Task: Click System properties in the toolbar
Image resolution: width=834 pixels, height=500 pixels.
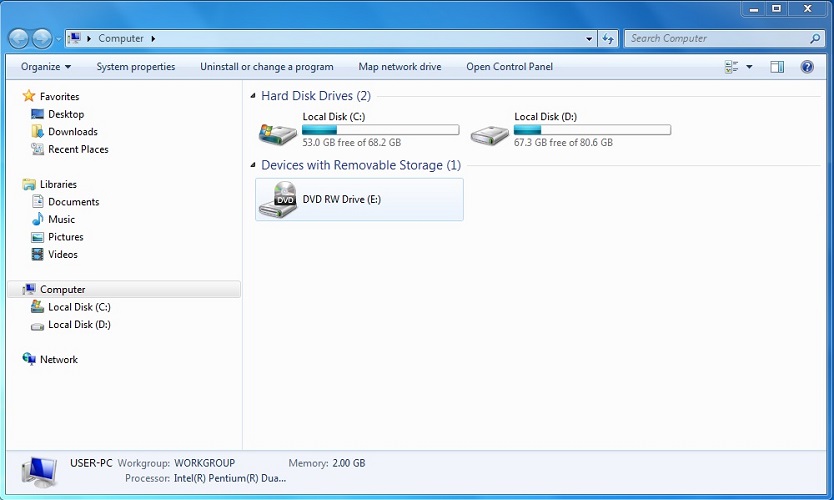Action: point(136,66)
